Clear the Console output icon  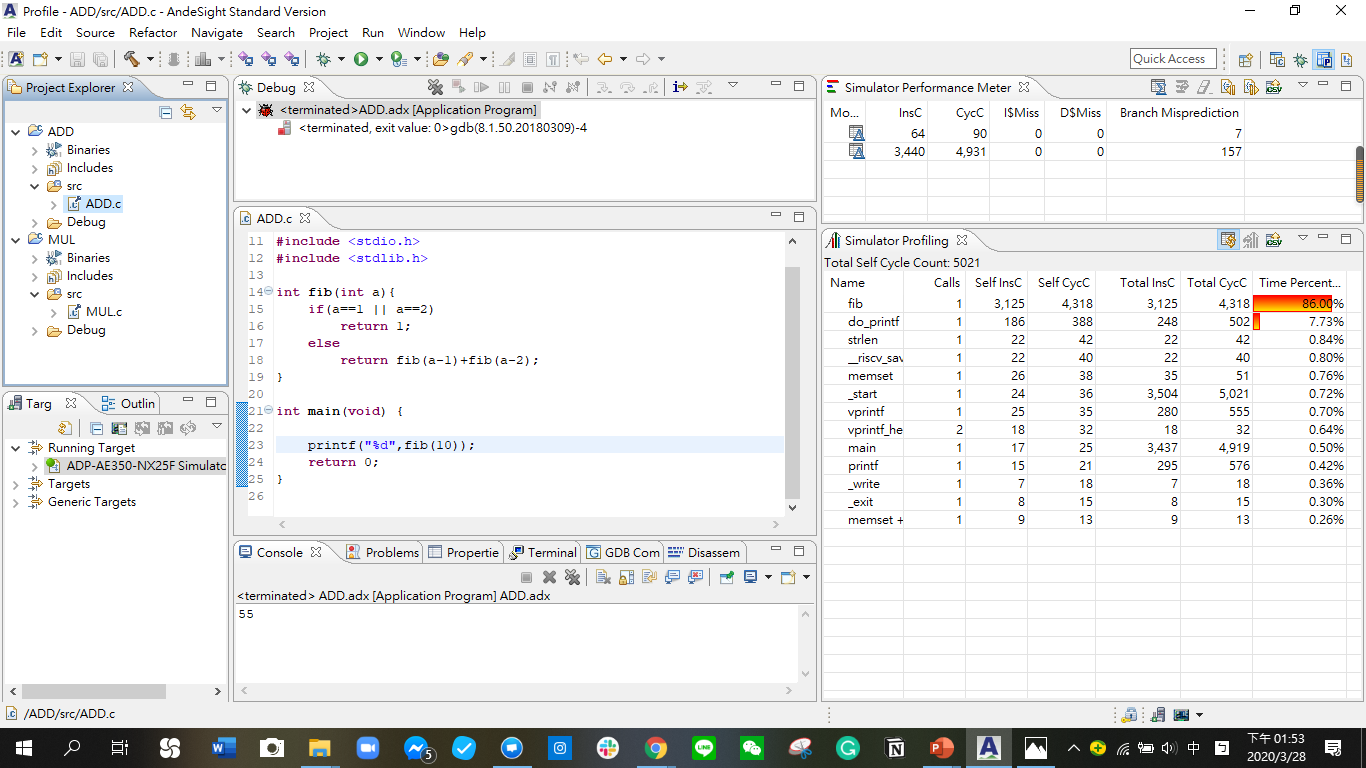(603, 577)
